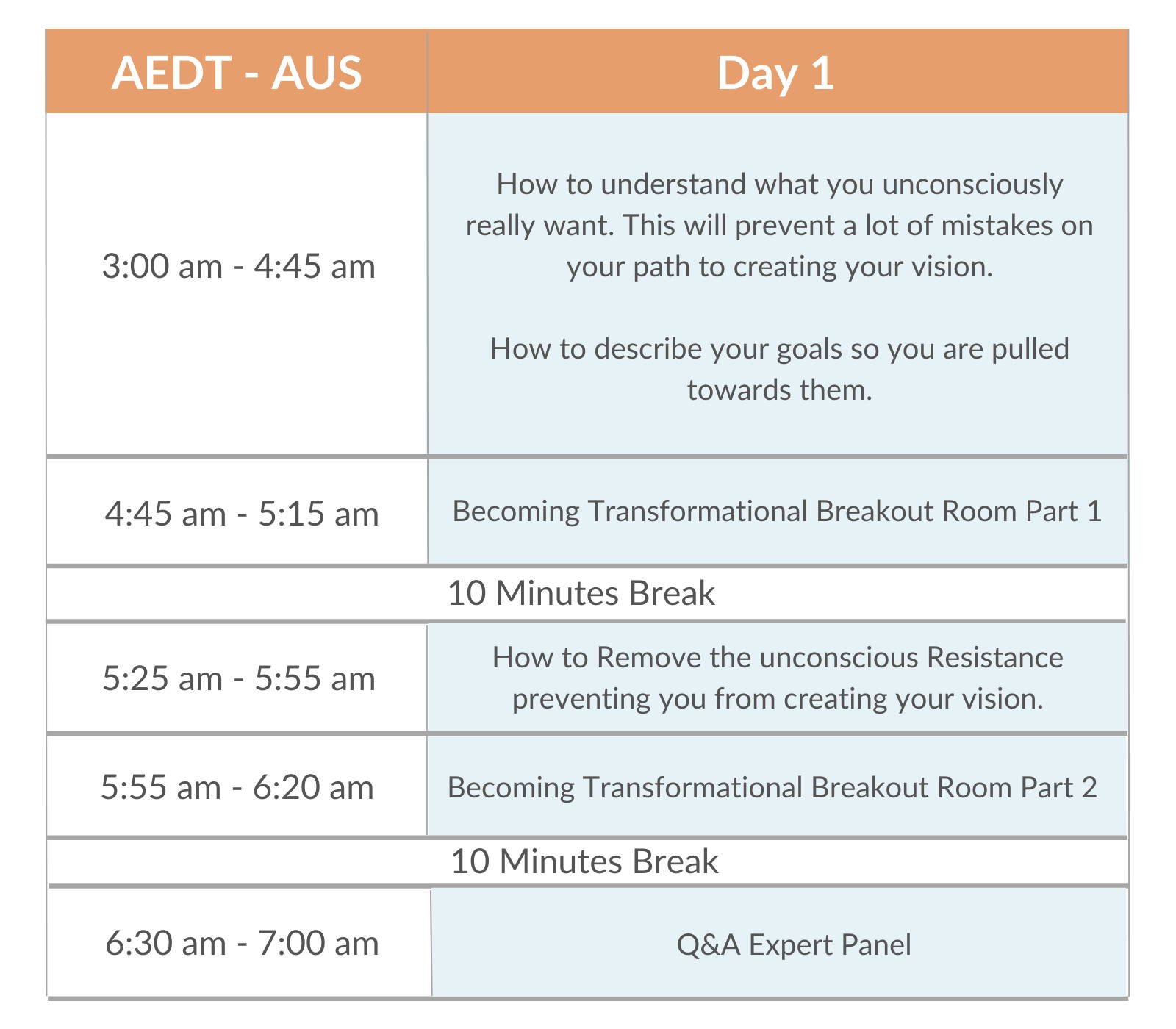Click 'your path to creating your vision' line

point(779,266)
